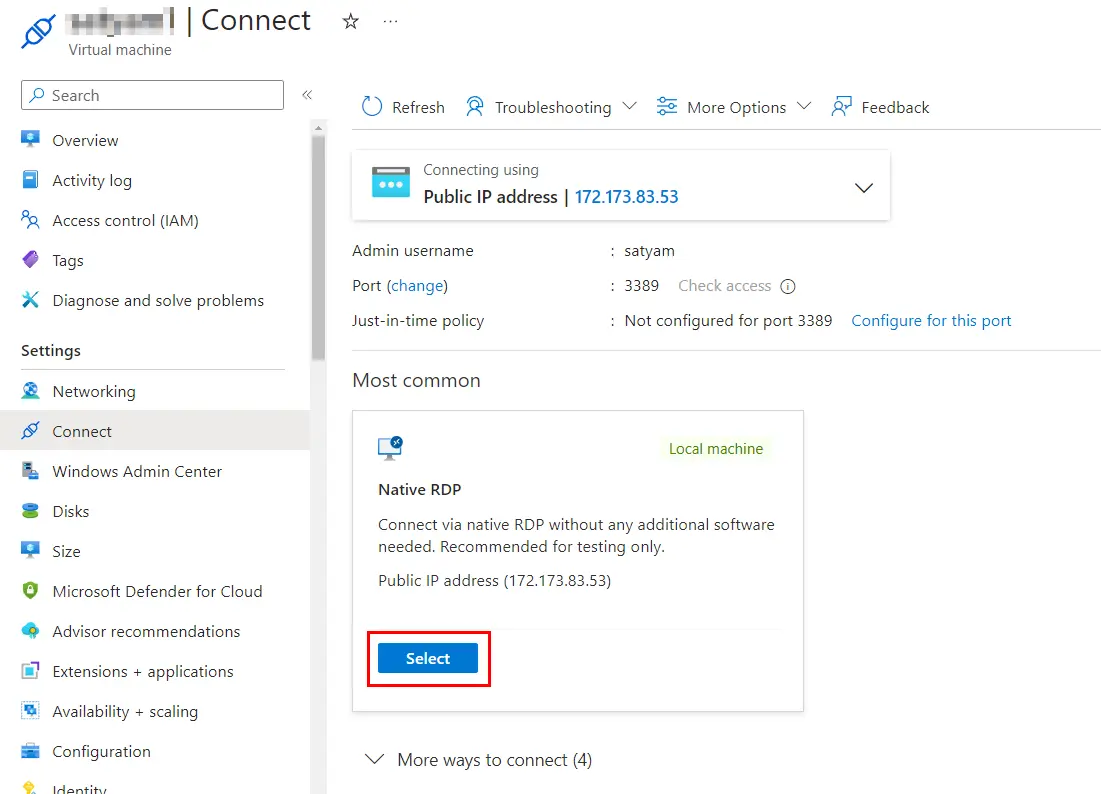Click admin username value satyam
The image size is (1101, 794).
click(x=650, y=251)
